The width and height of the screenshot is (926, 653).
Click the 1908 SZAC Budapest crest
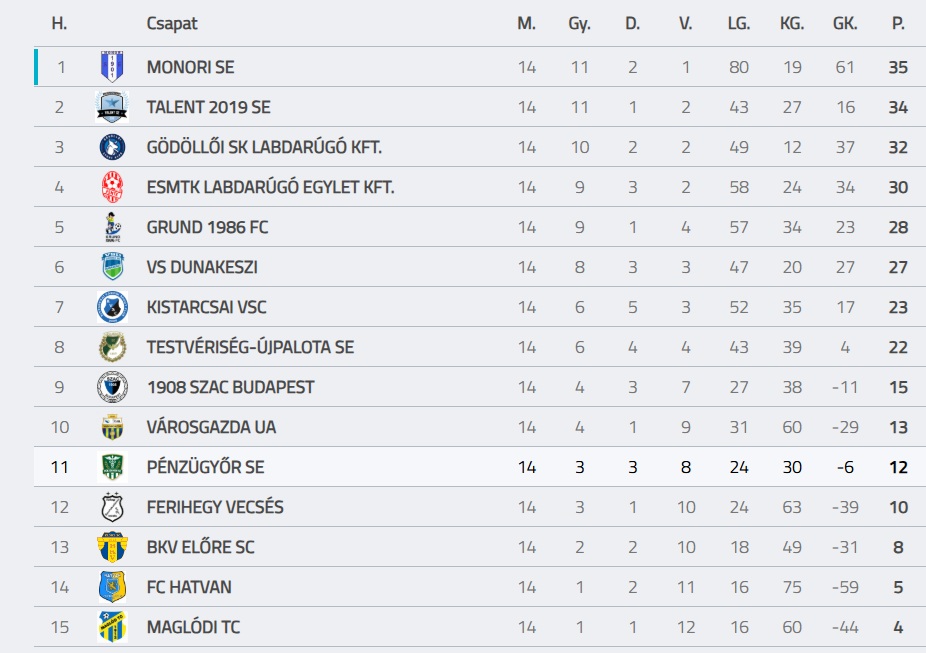pos(112,387)
